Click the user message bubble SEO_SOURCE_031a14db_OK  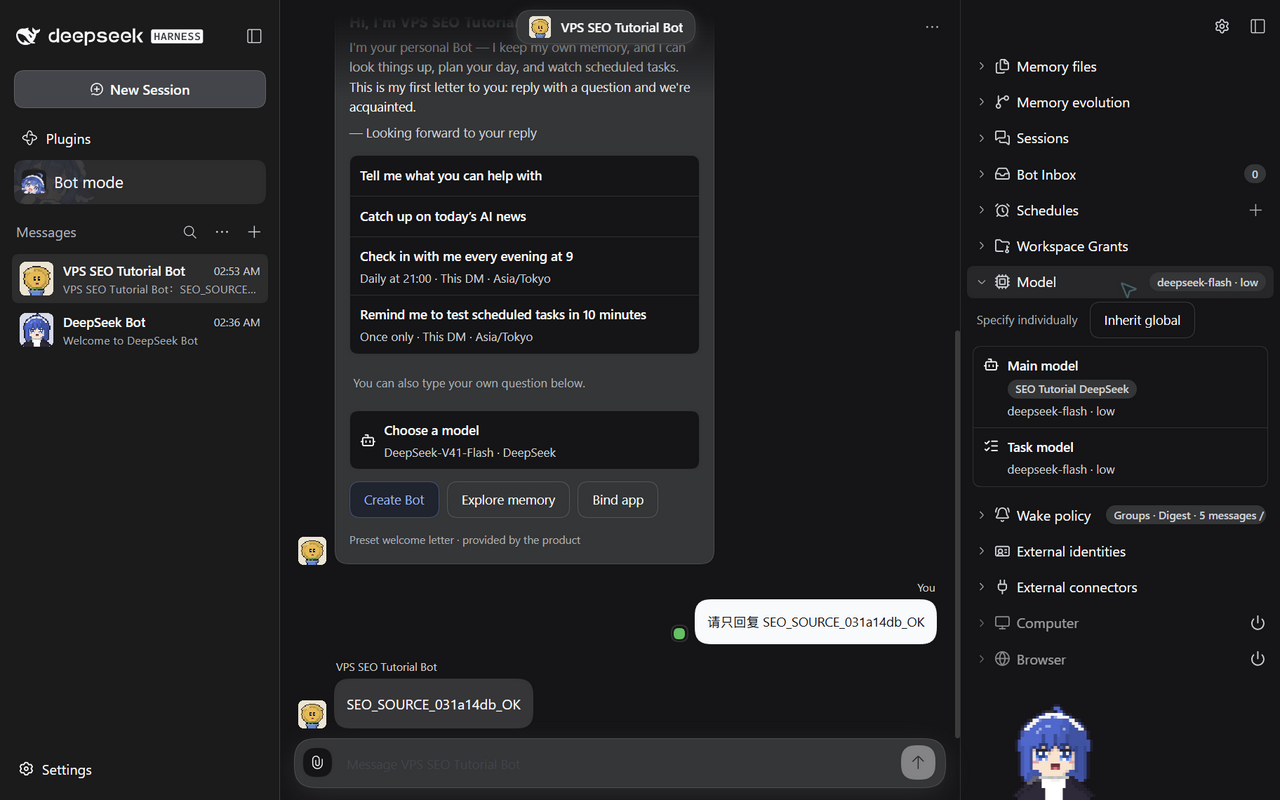tap(816, 622)
